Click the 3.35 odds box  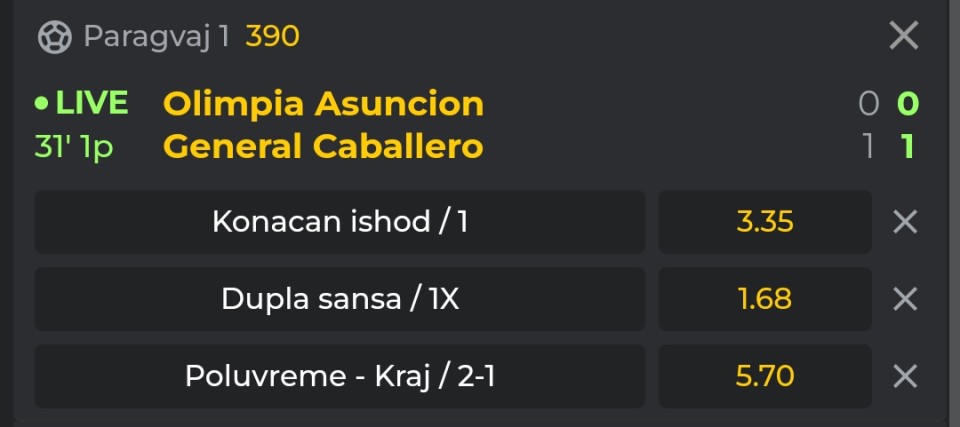[765, 222]
